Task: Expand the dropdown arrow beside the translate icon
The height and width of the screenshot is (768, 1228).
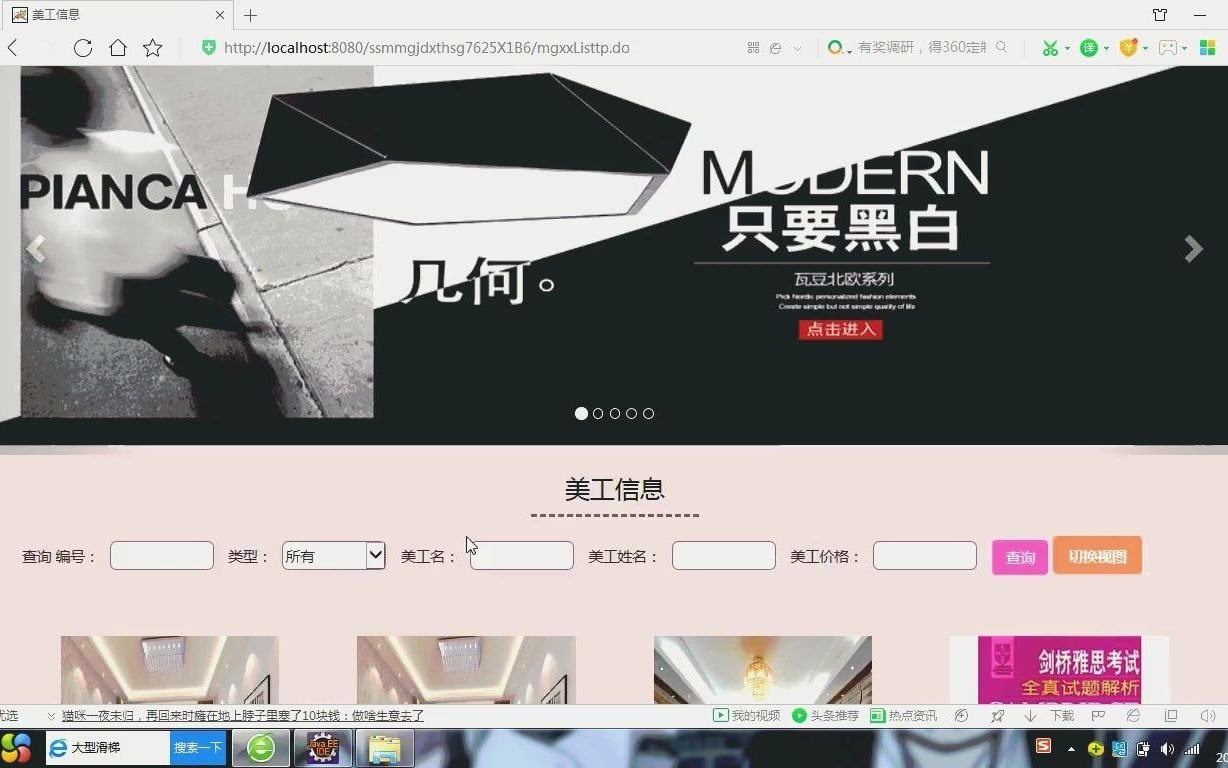Action: (1105, 47)
